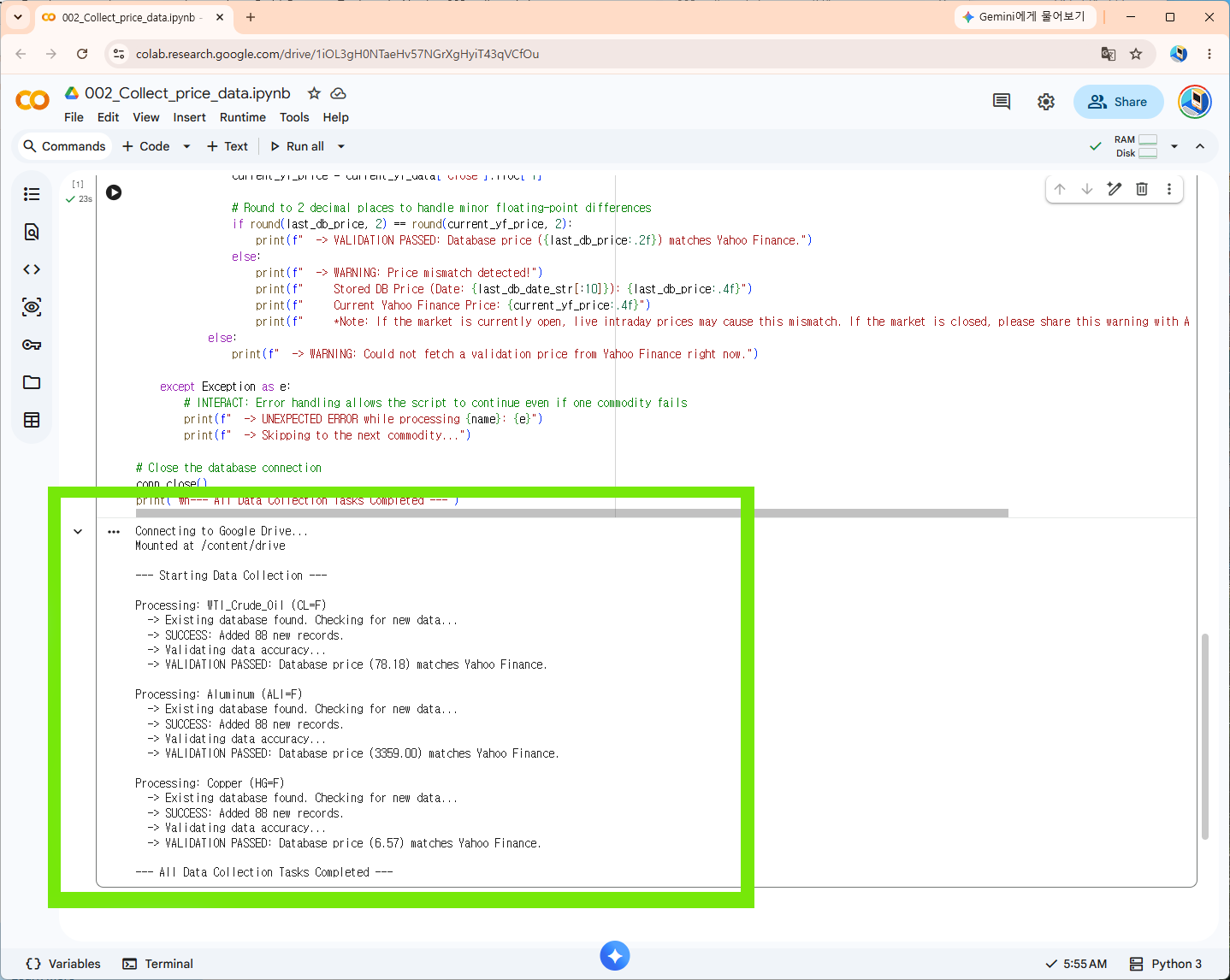Open the RAM and Disk resources dropdown
1230x980 pixels.
1174,146
